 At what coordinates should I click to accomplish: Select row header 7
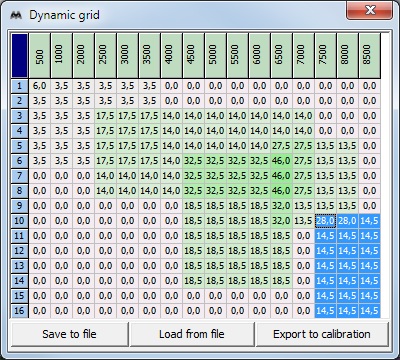20,176
